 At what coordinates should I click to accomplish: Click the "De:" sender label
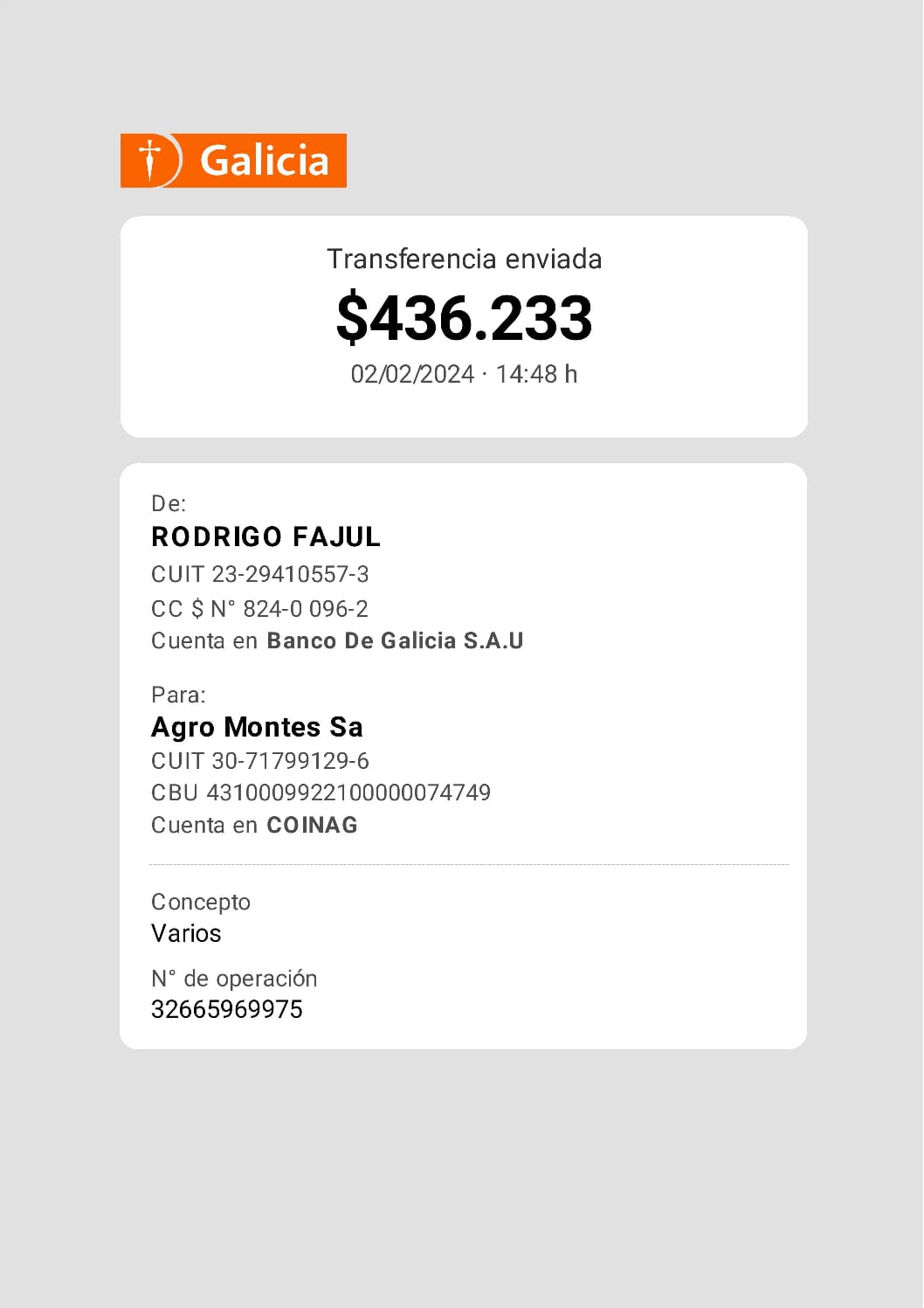(x=169, y=503)
